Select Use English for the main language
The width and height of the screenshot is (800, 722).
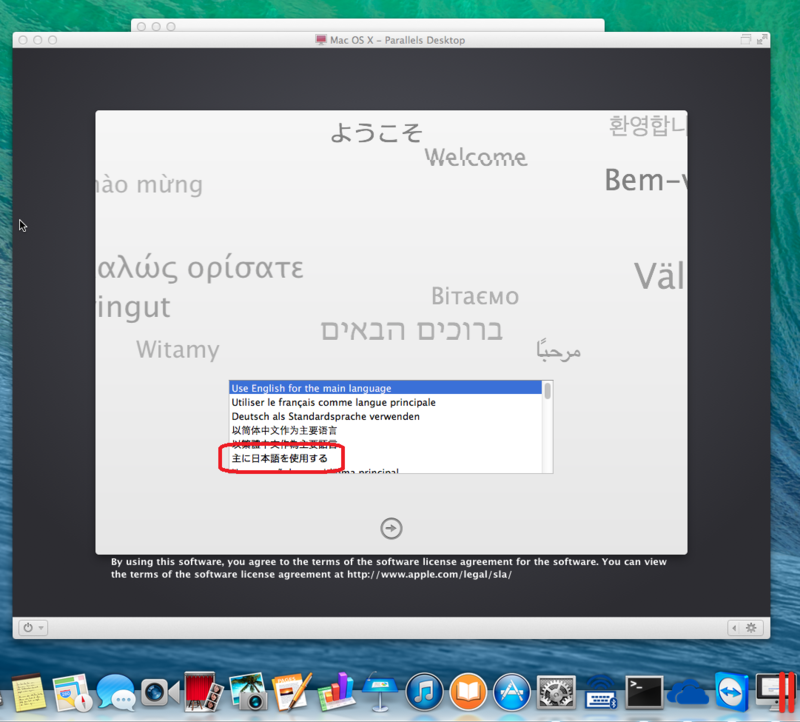point(385,388)
